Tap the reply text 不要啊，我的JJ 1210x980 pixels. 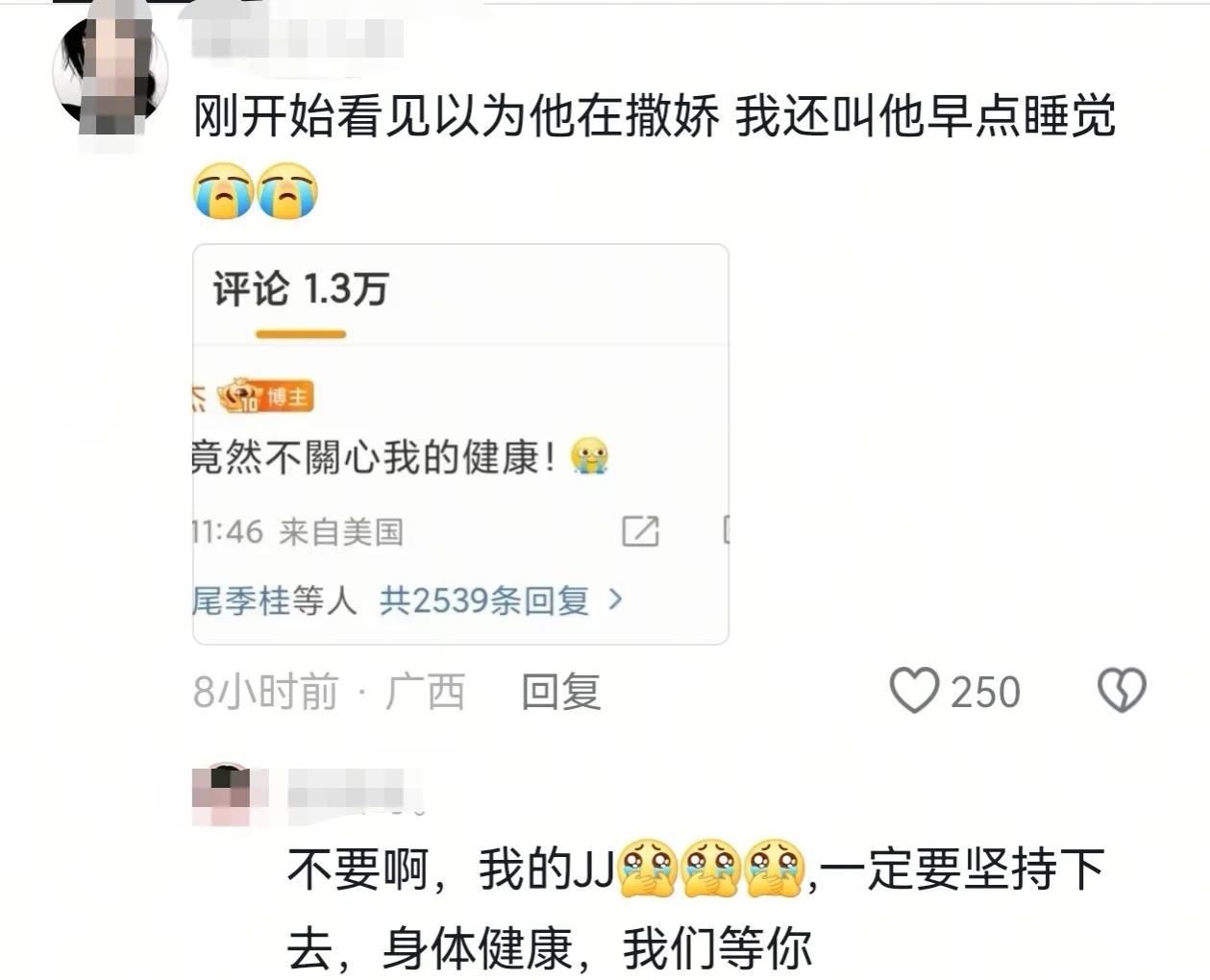tap(450, 870)
